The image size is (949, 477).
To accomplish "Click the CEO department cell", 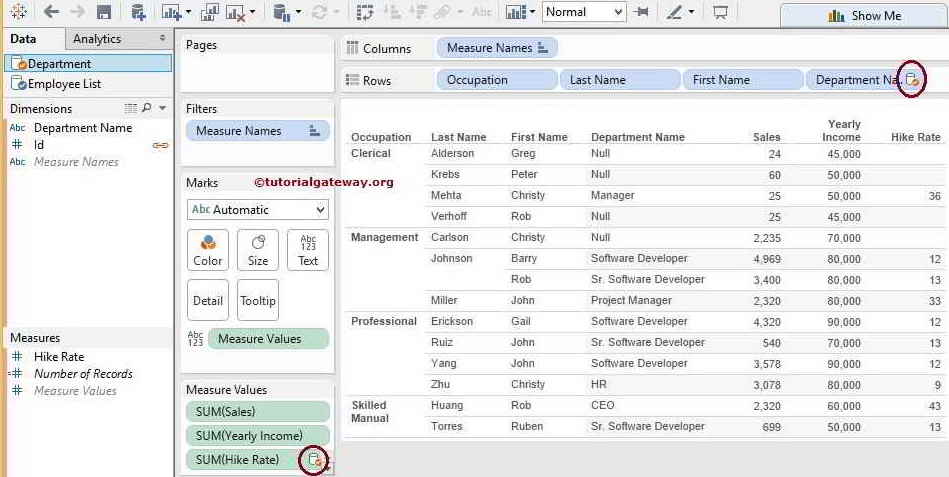I will pyautogui.click(x=602, y=406).
